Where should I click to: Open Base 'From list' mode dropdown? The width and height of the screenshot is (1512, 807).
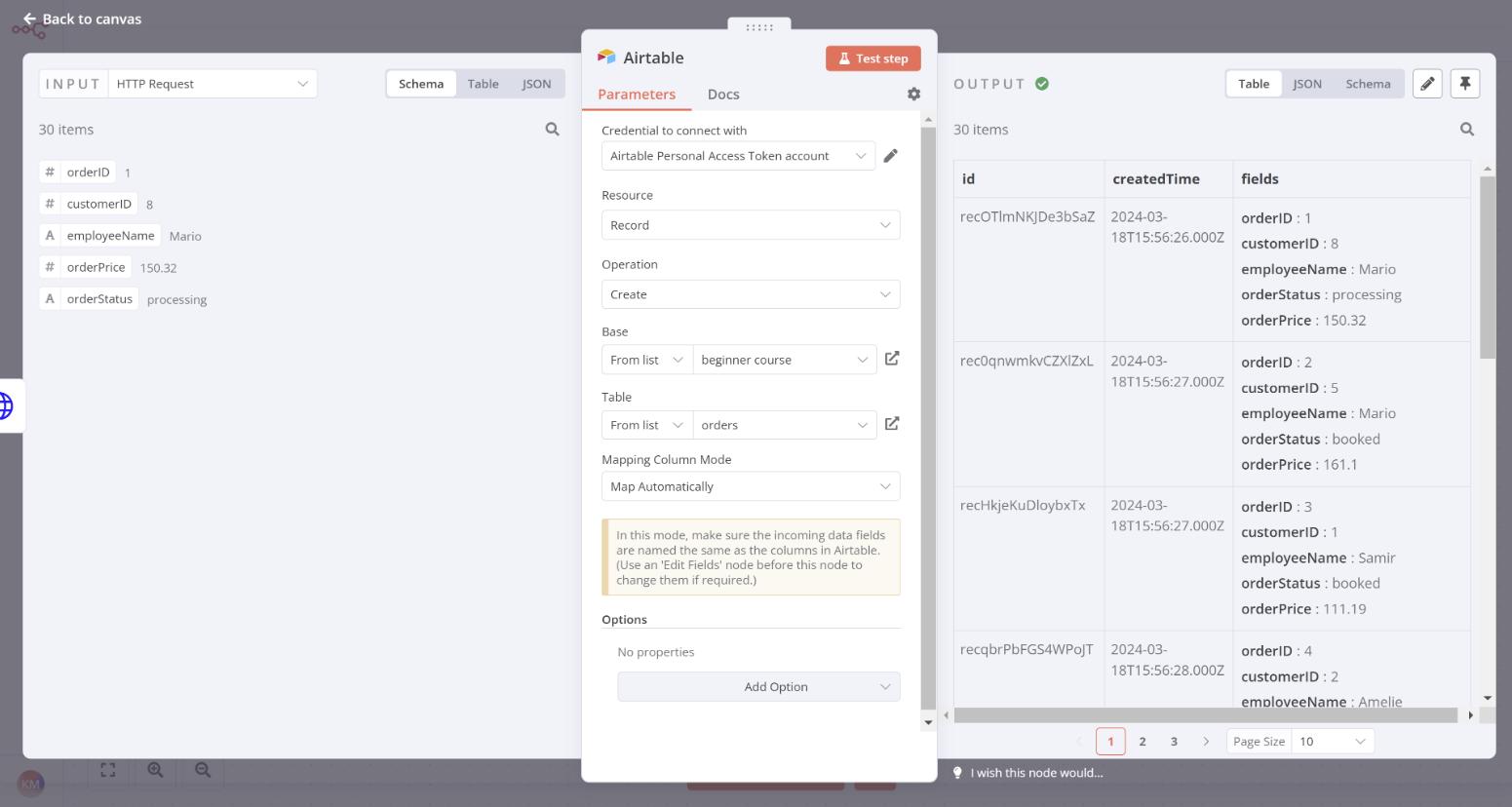tap(647, 360)
